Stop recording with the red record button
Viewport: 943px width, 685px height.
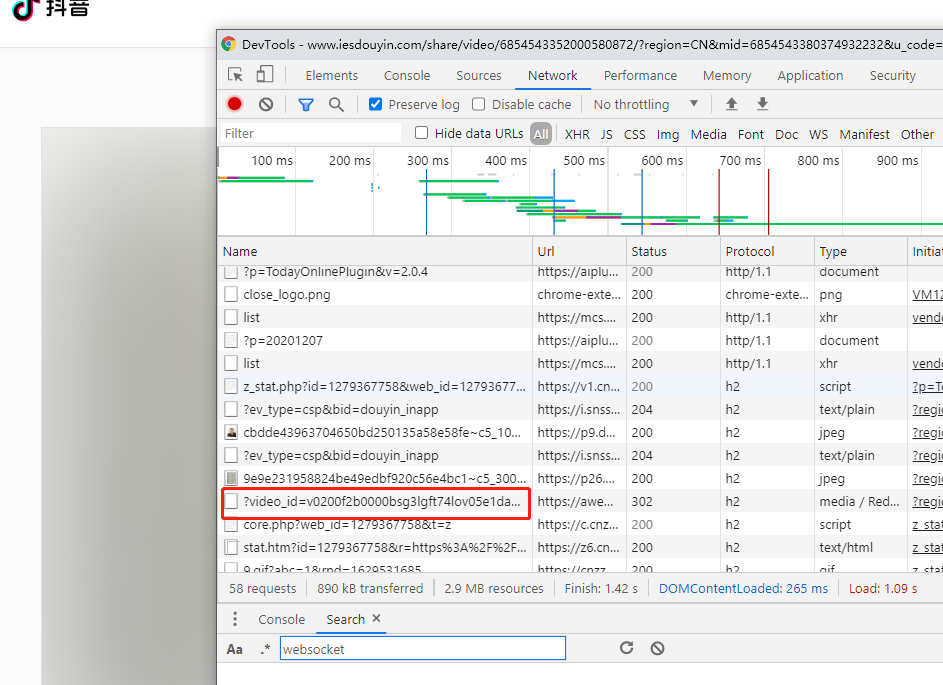tap(235, 104)
